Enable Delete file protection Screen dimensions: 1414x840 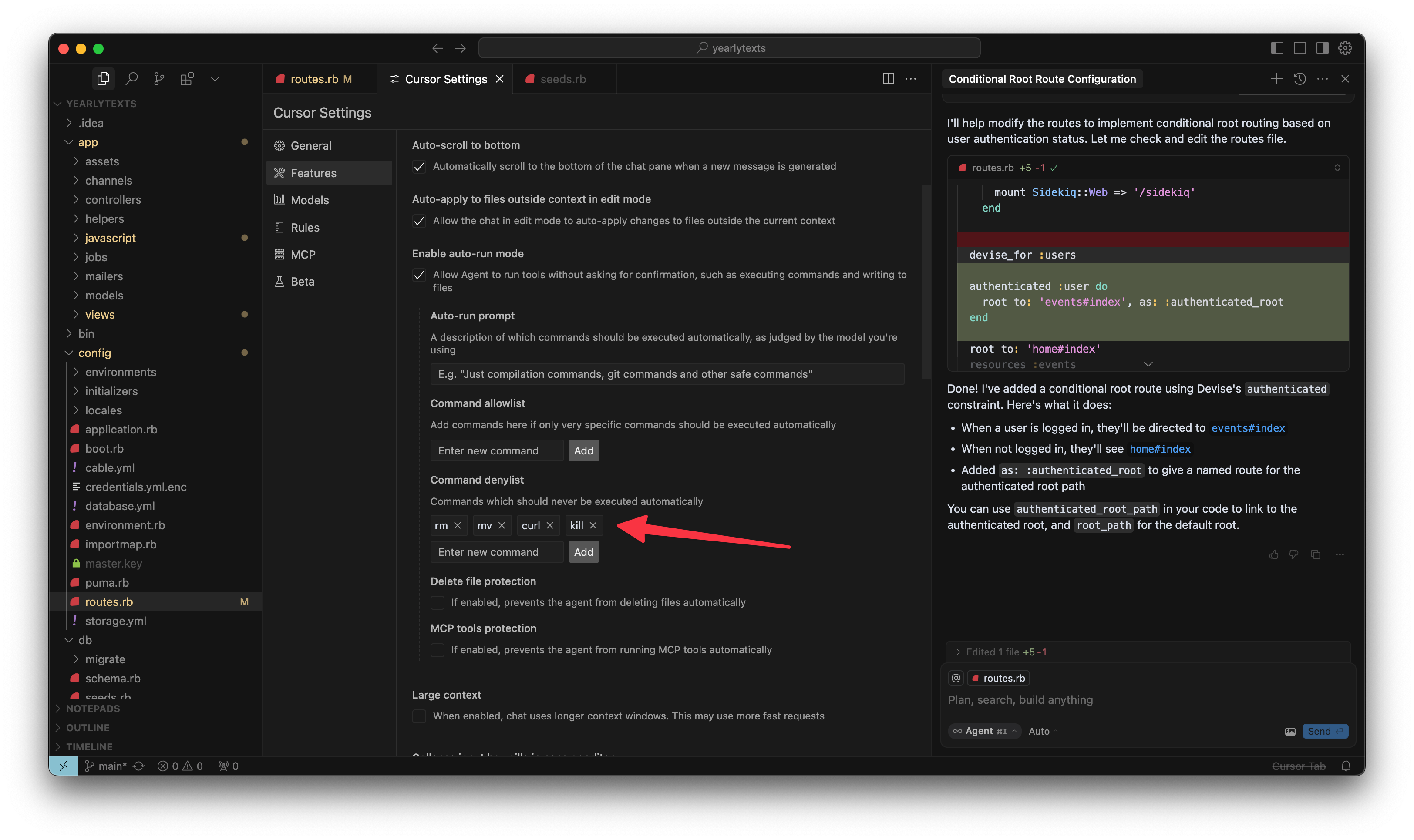[437, 602]
